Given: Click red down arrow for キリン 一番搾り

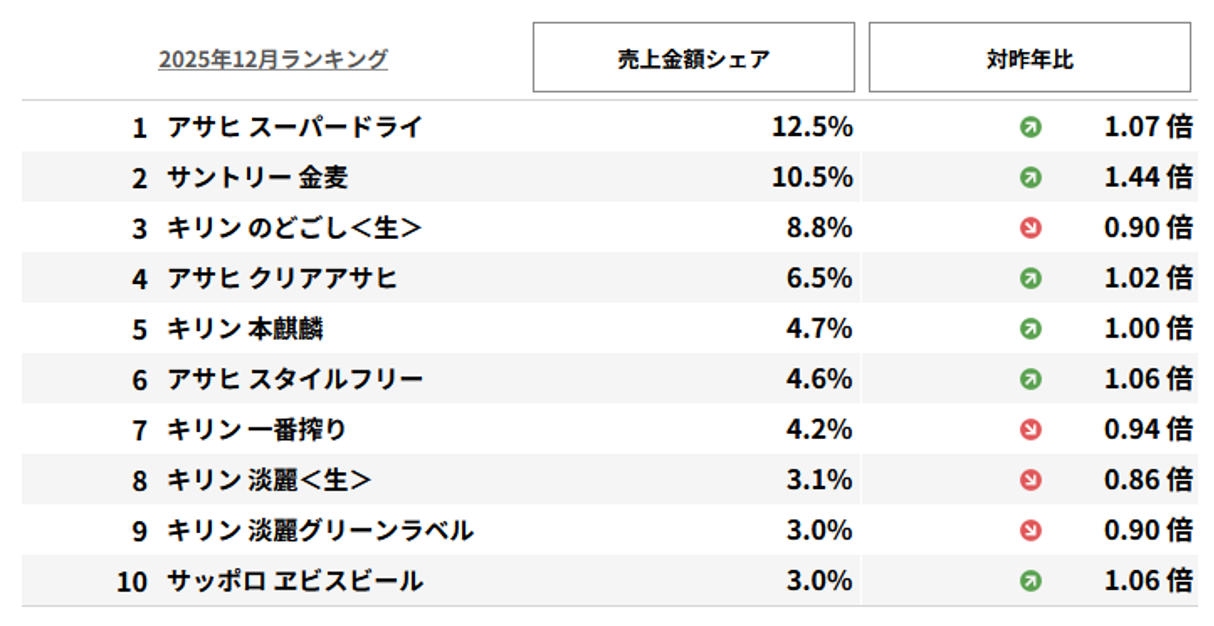Looking at the screenshot, I should 1030,429.
